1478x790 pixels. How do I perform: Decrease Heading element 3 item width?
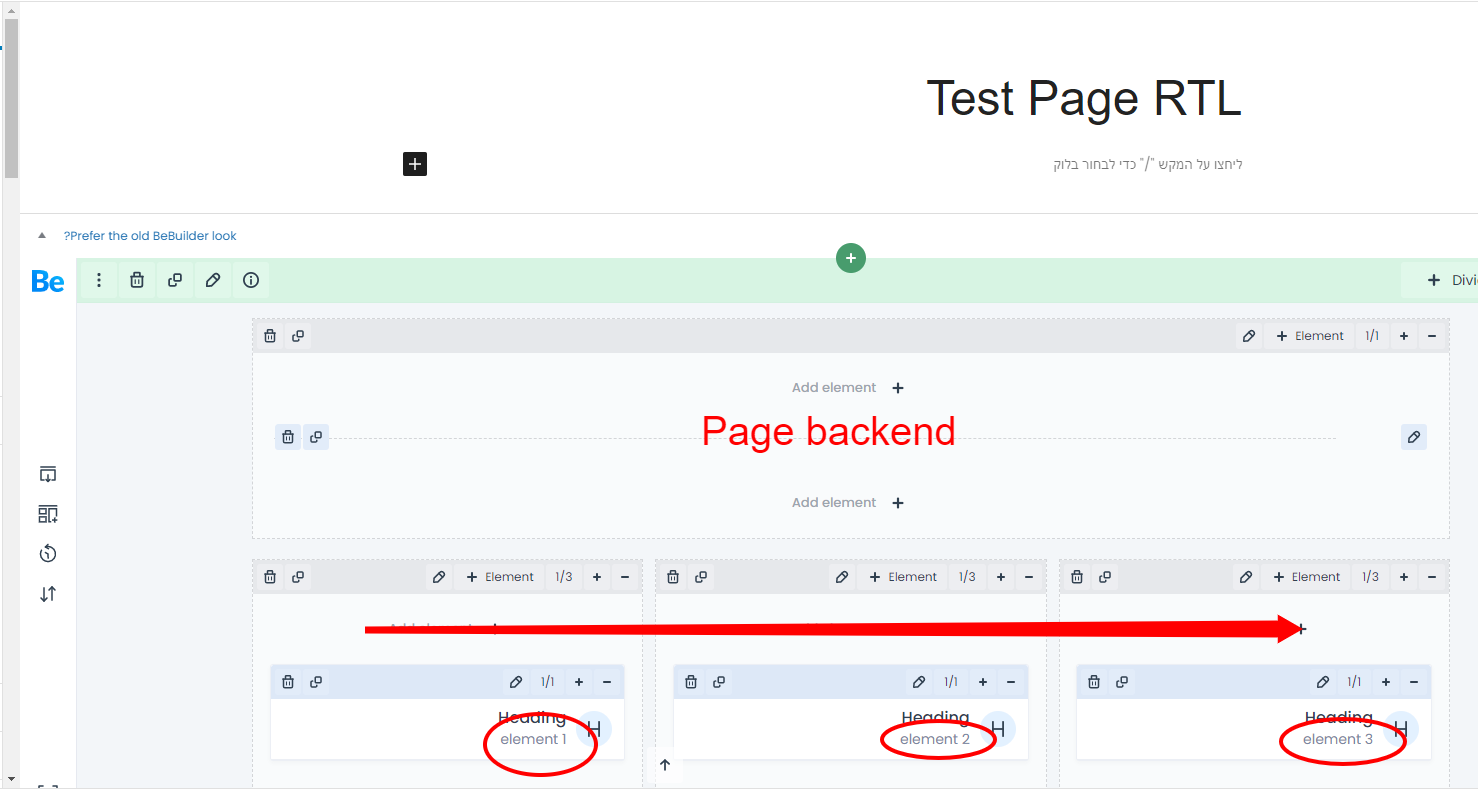(1414, 682)
